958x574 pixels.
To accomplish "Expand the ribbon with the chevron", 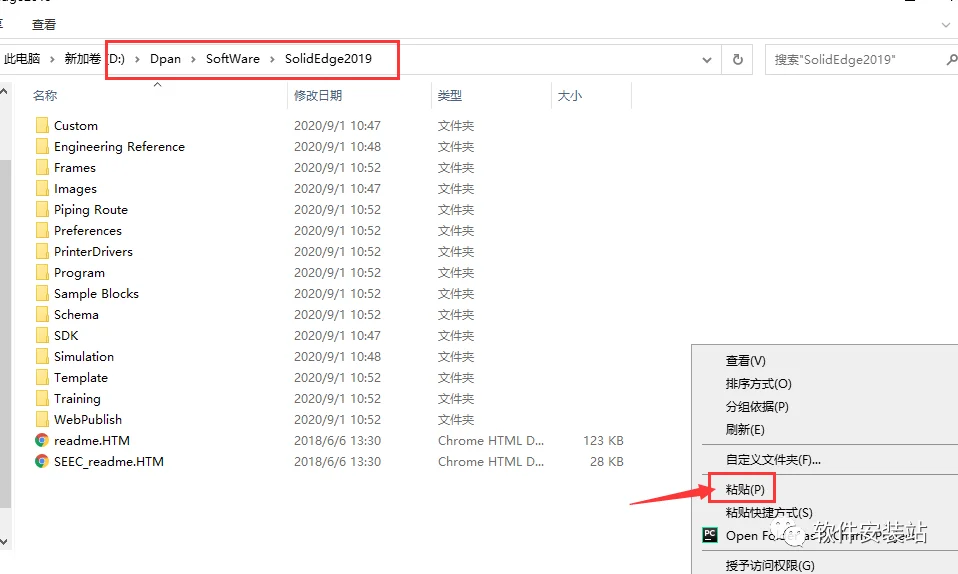I will (946, 25).
